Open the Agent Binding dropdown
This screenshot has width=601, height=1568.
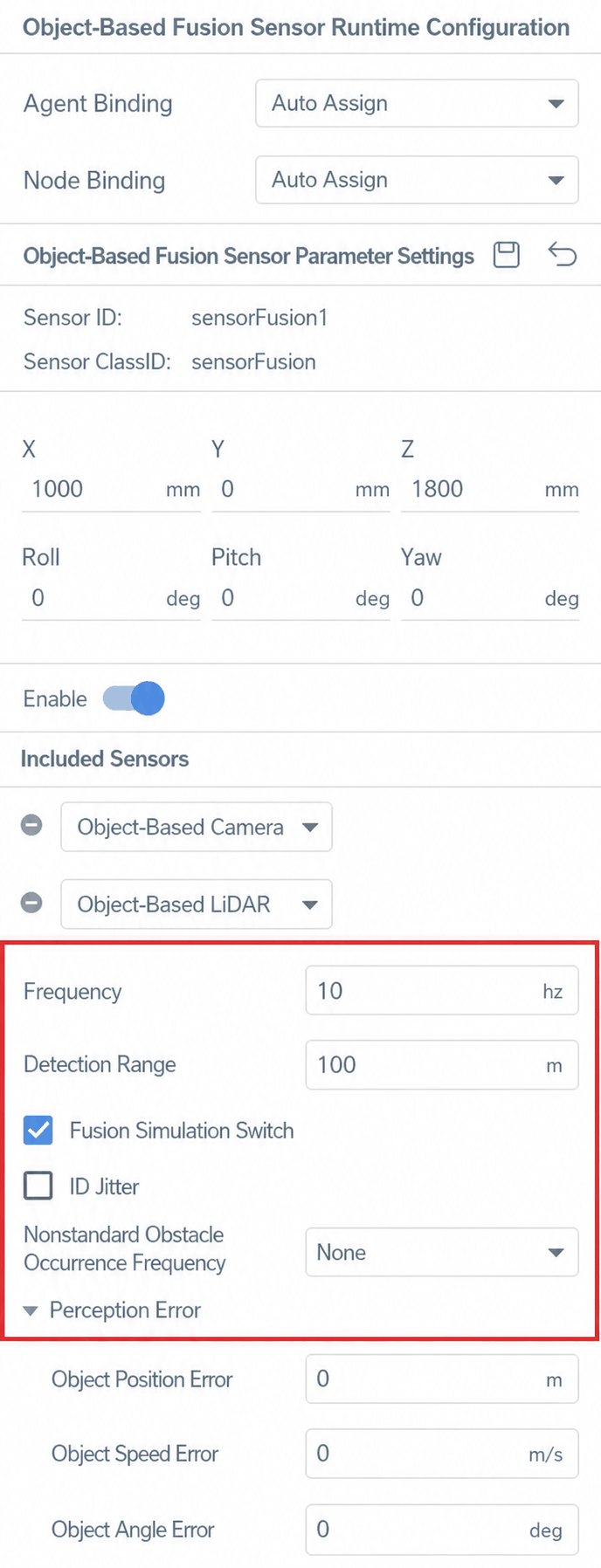pyautogui.click(x=417, y=103)
